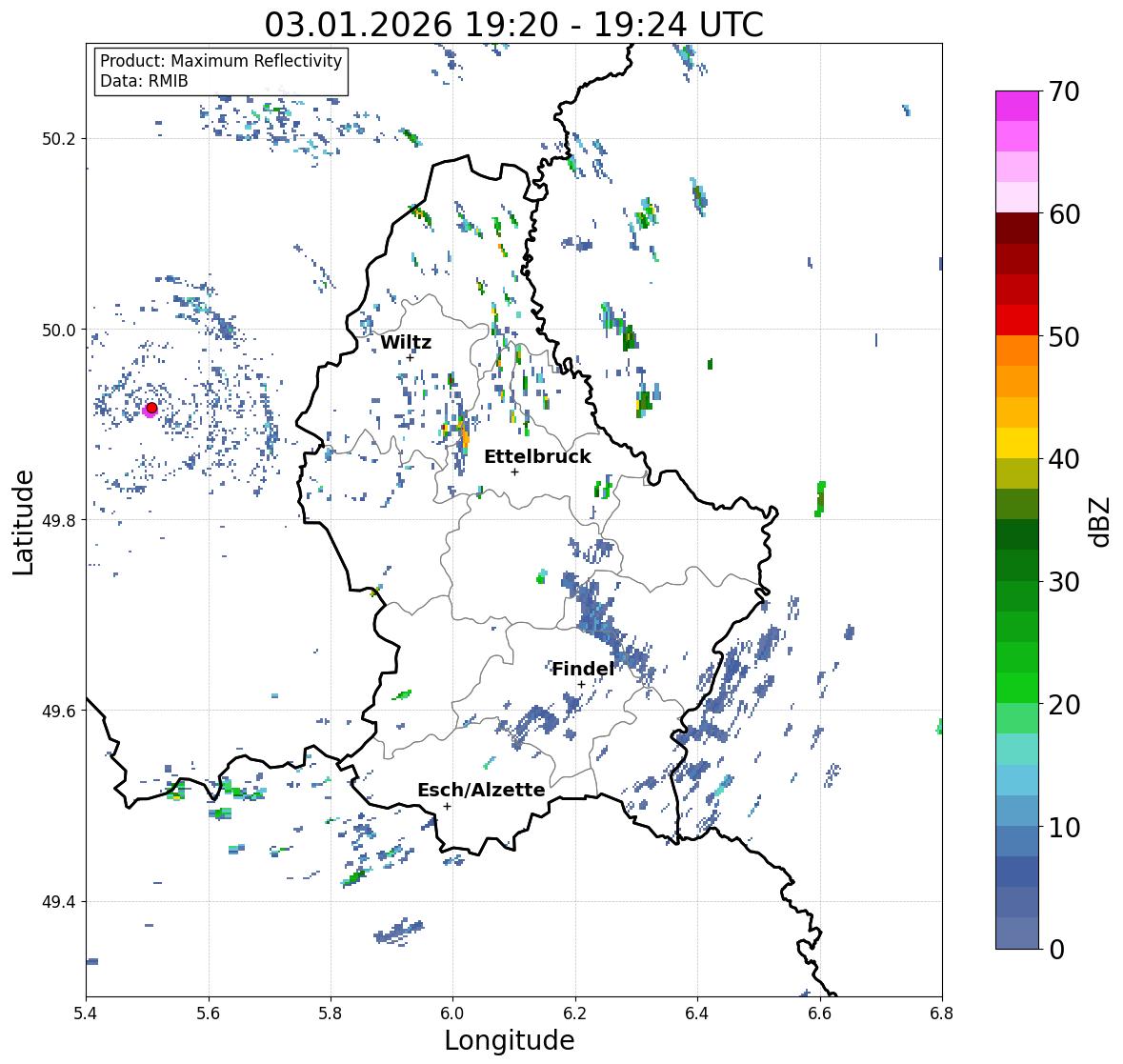Click the orange echo cell northwest of Ettelbruck
1123x1064 pixels.
point(465,435)
